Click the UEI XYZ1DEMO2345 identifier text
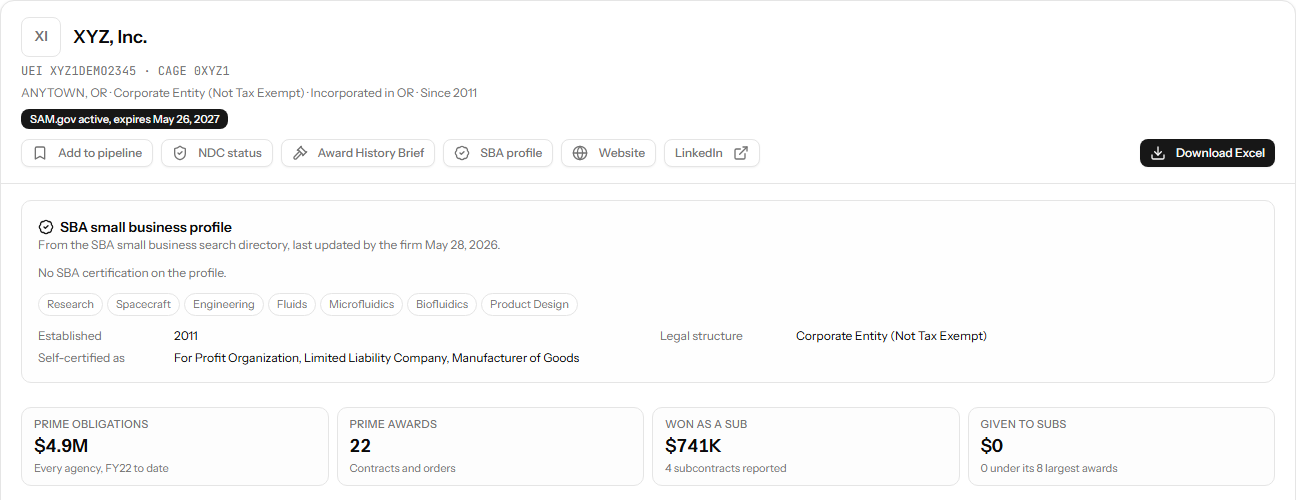The width and height of the screenshot is (1296, 500). click(79, 71)
